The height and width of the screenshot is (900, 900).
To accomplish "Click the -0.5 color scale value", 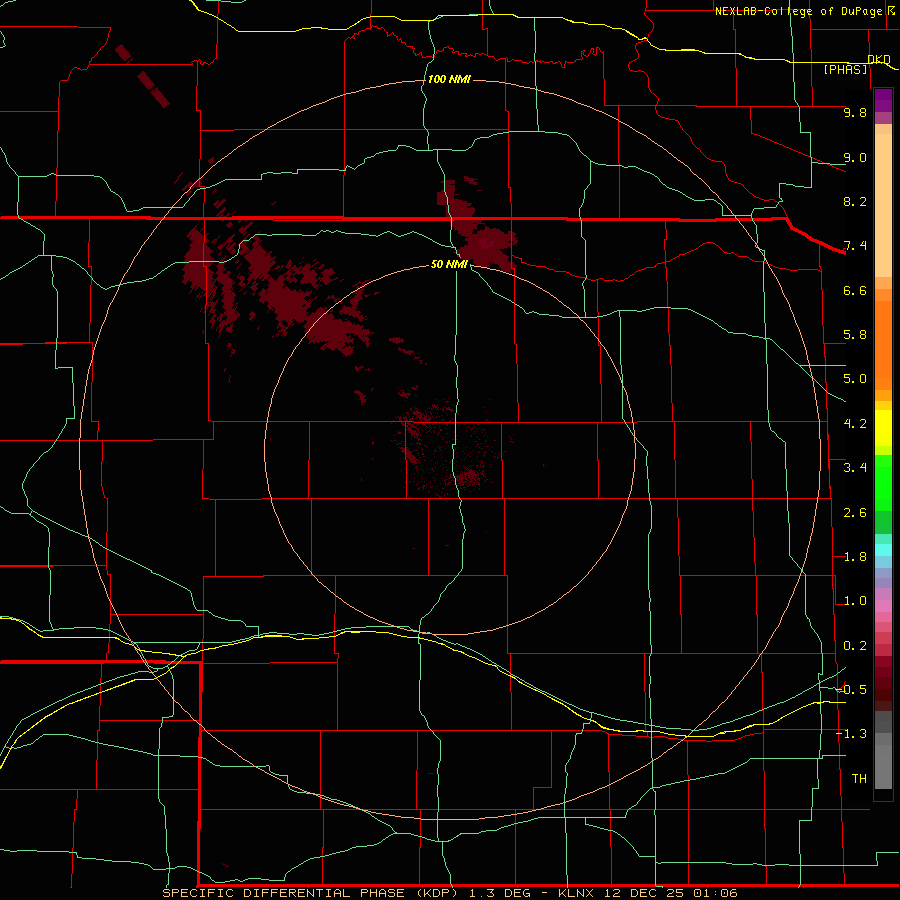I will point(852,689).
